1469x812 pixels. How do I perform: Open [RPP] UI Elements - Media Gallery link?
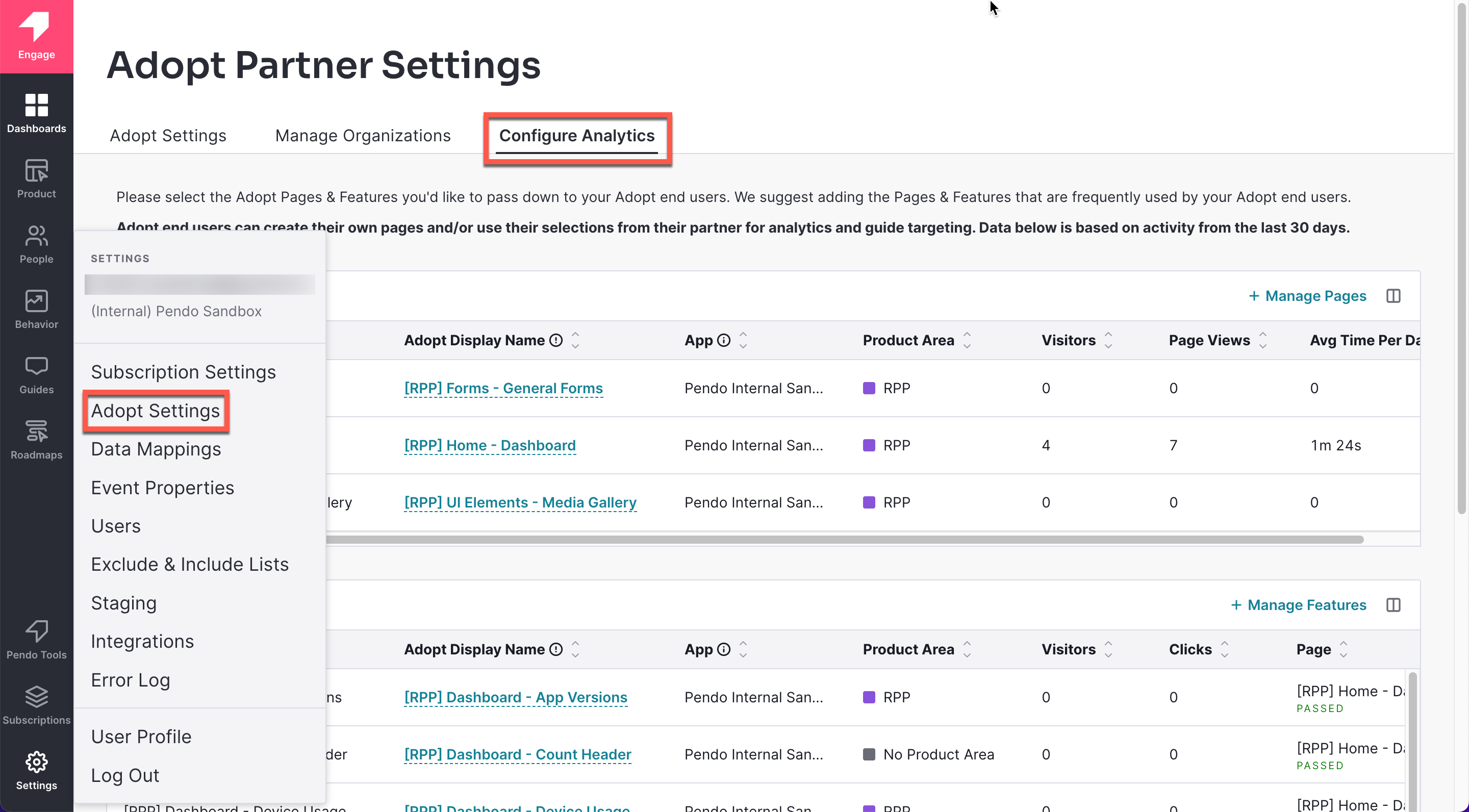[x=520, y=502]
